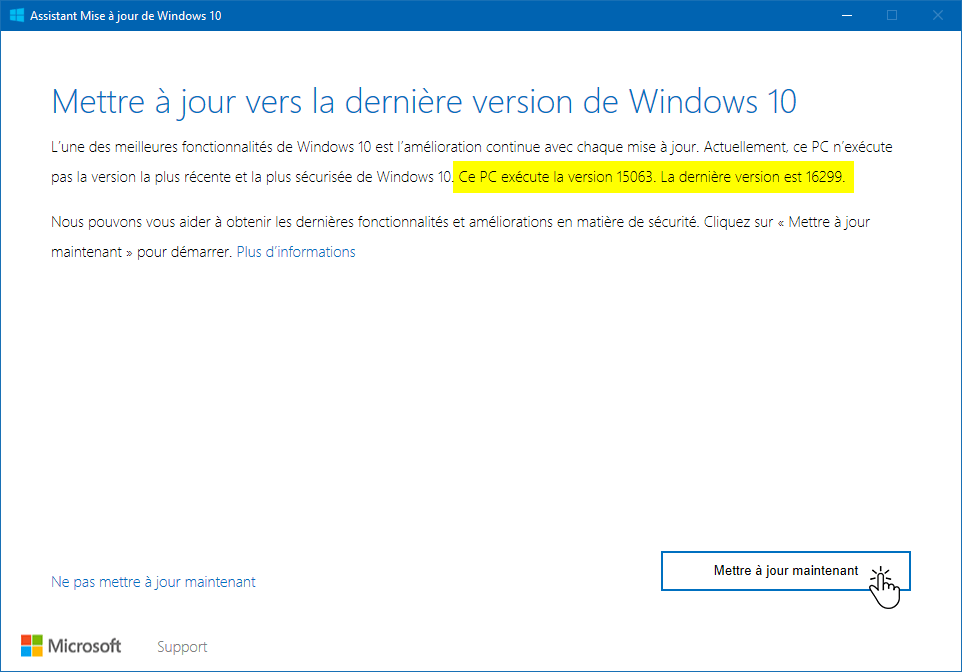Start update with "Mettre à jour maintenant"
The width and height of the screenshot is (962, 672).
pyautogui.click(x=785, y=571)
